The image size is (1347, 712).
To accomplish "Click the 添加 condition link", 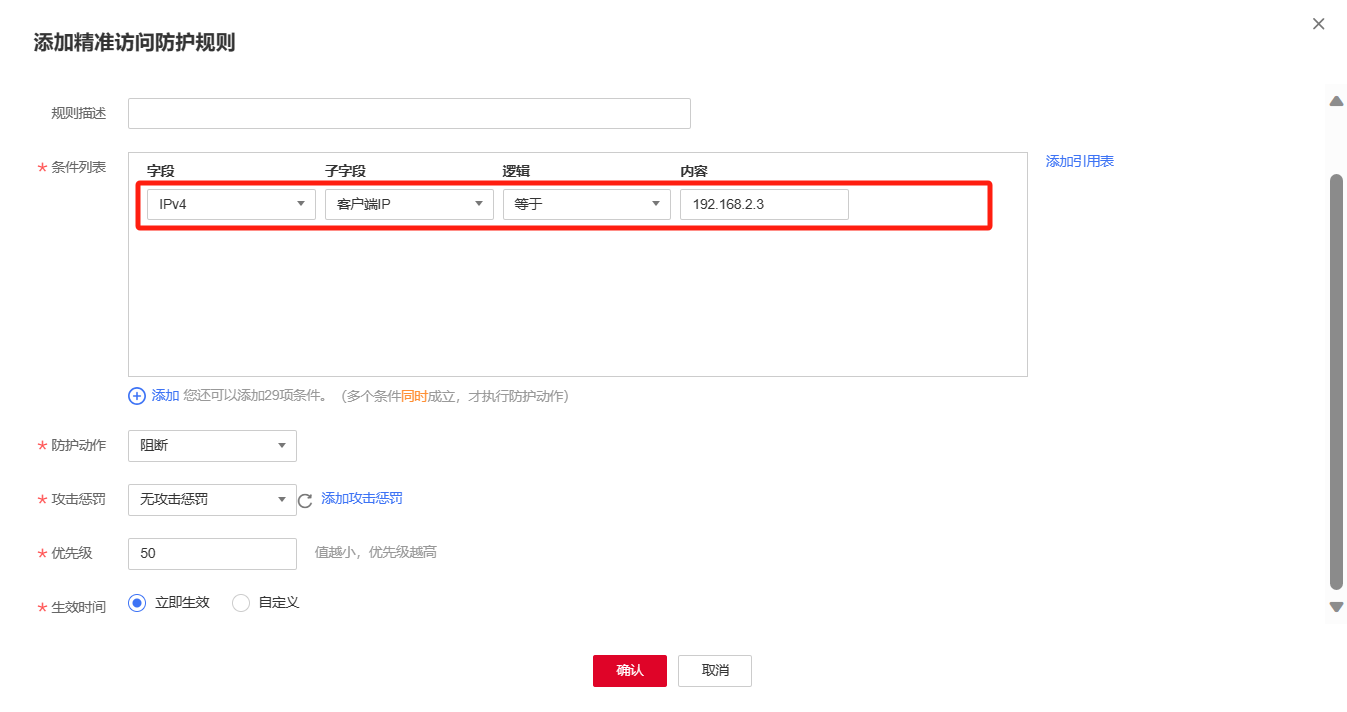I will (165, 396).
